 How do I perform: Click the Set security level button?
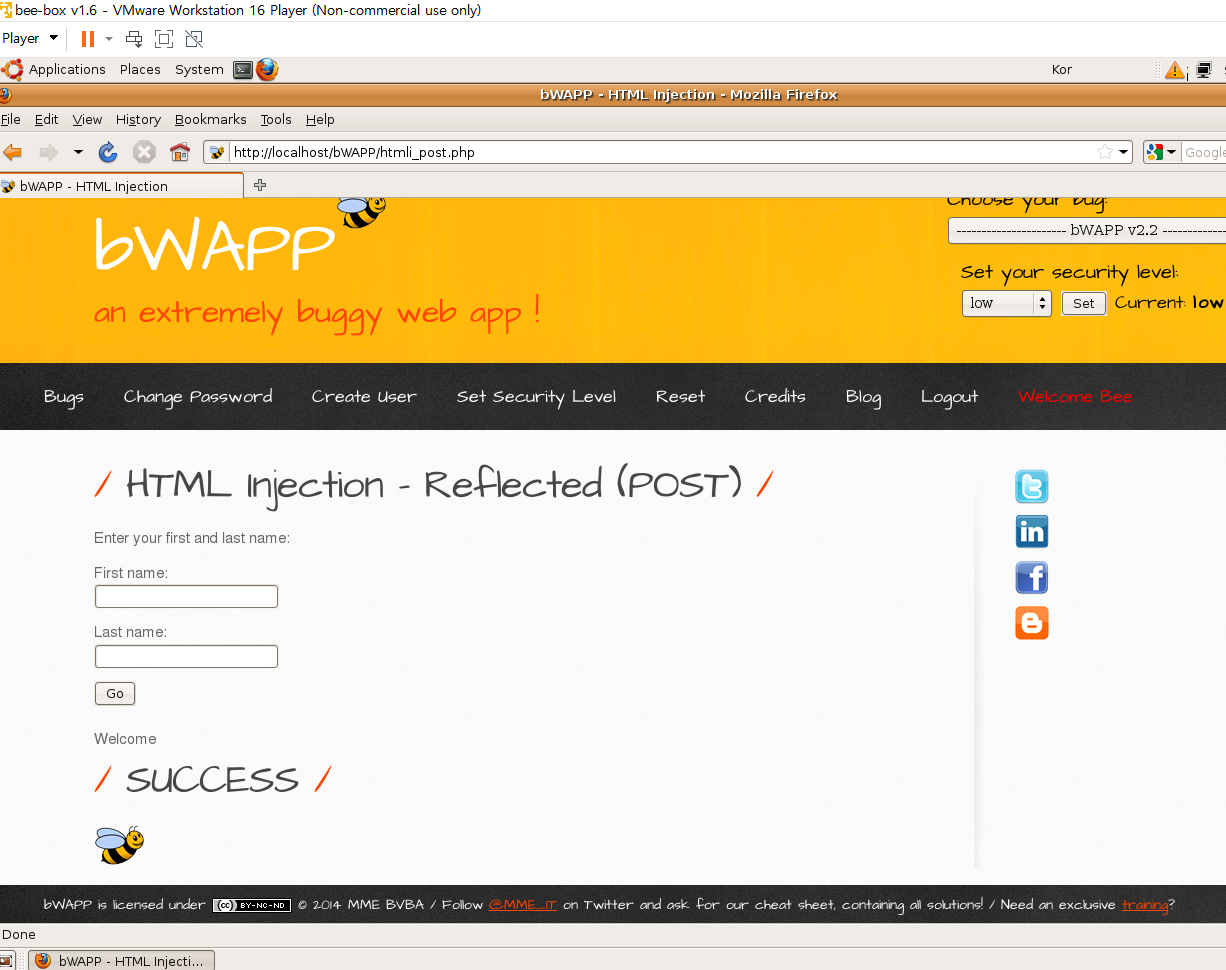(1084, 303)
